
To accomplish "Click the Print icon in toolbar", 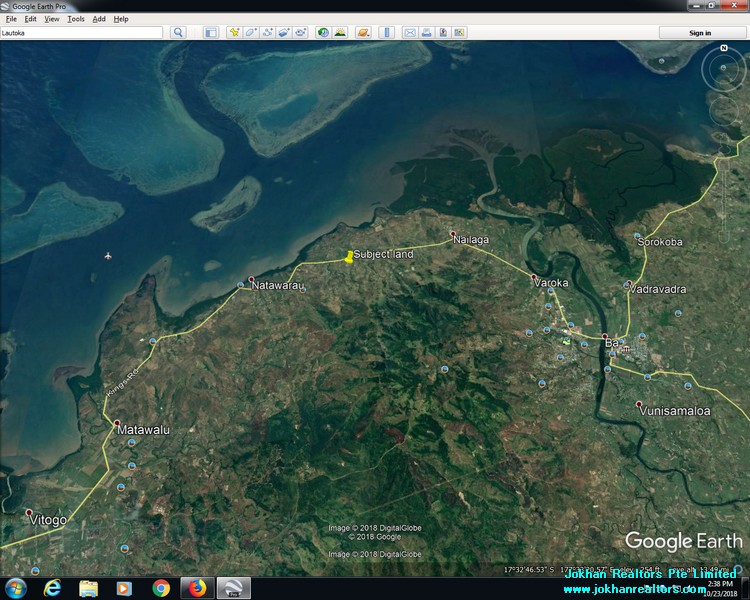I will (x=427, y=32).
